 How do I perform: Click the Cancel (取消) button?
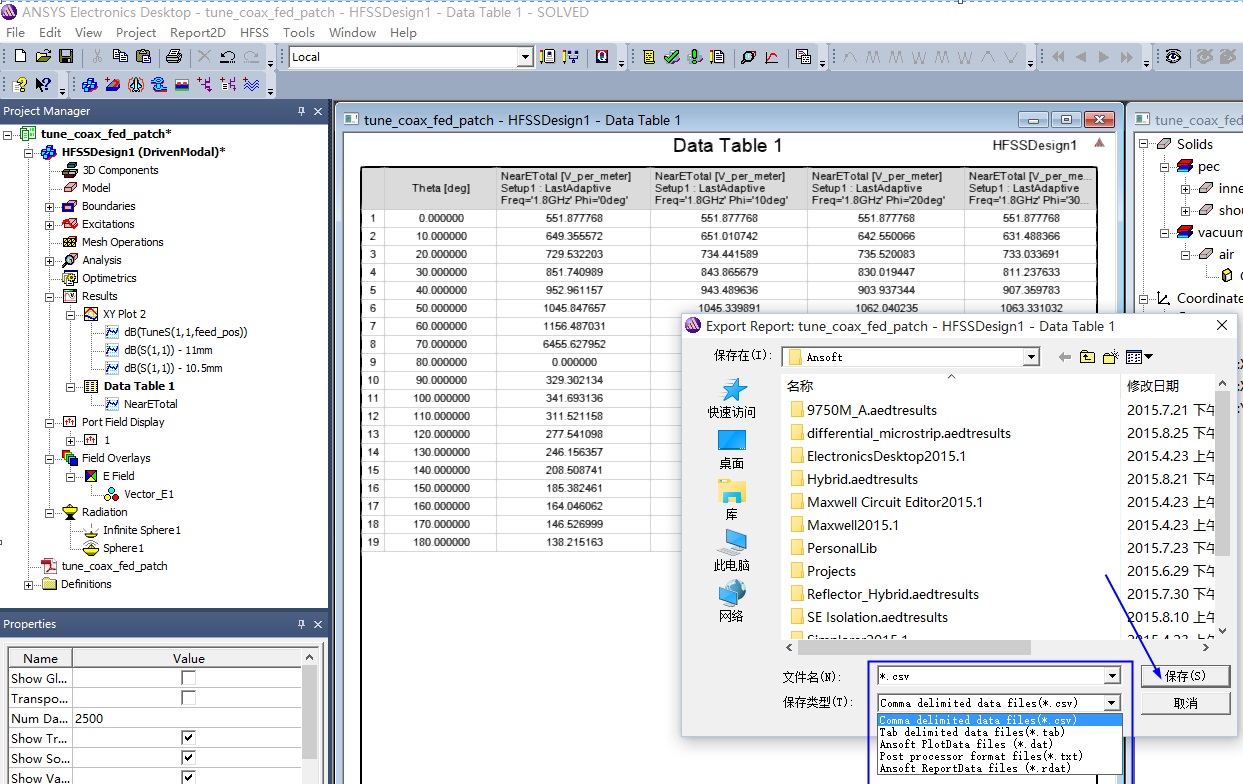pos(1185,703)
